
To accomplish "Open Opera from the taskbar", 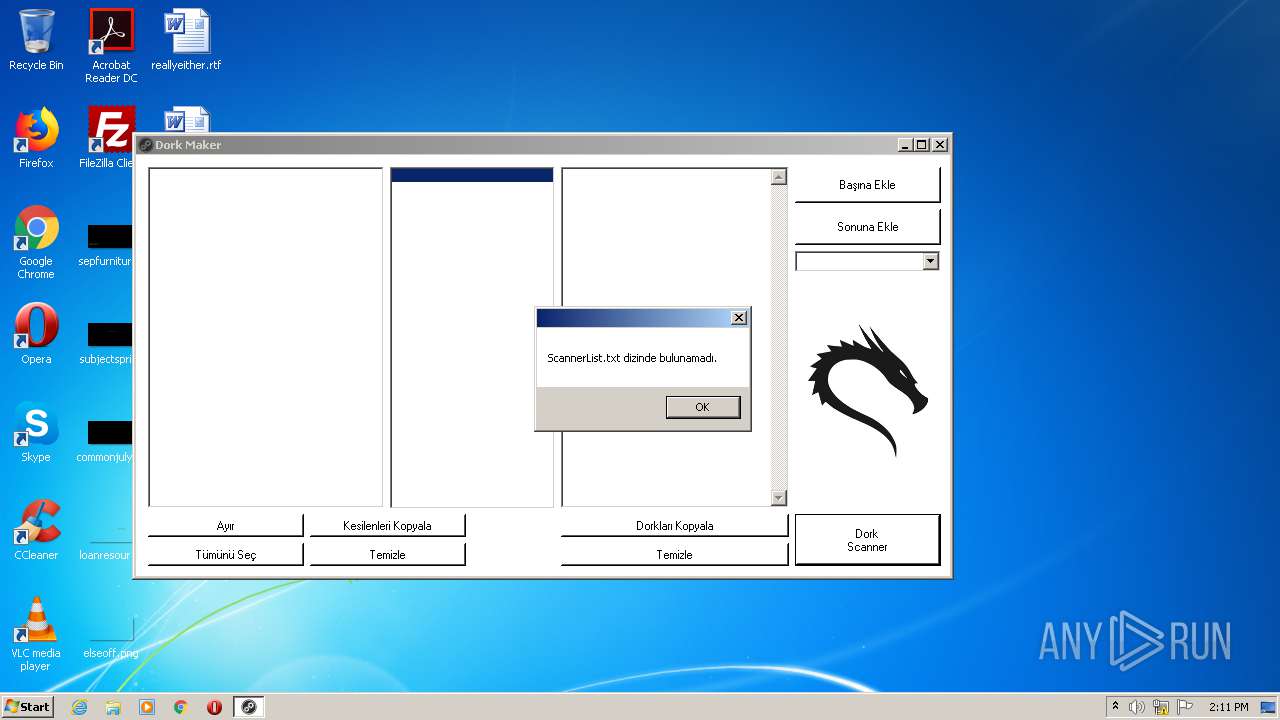I will [214, 707].
